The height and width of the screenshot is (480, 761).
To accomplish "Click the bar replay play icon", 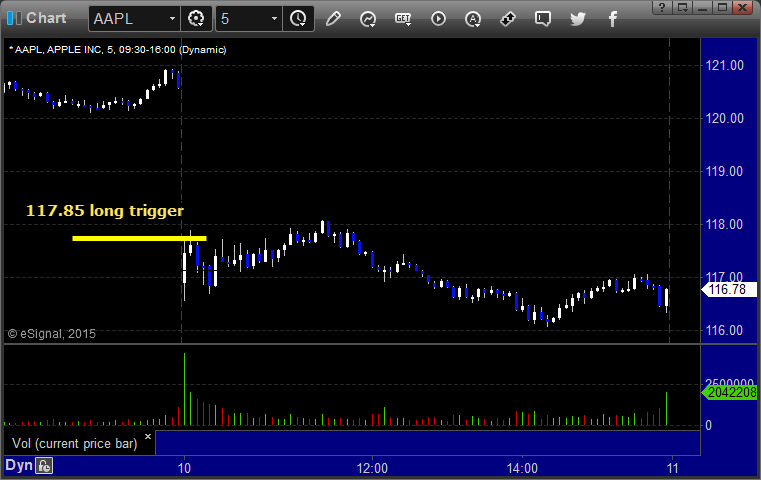I will pyautogui.click(x=438, y=19).
